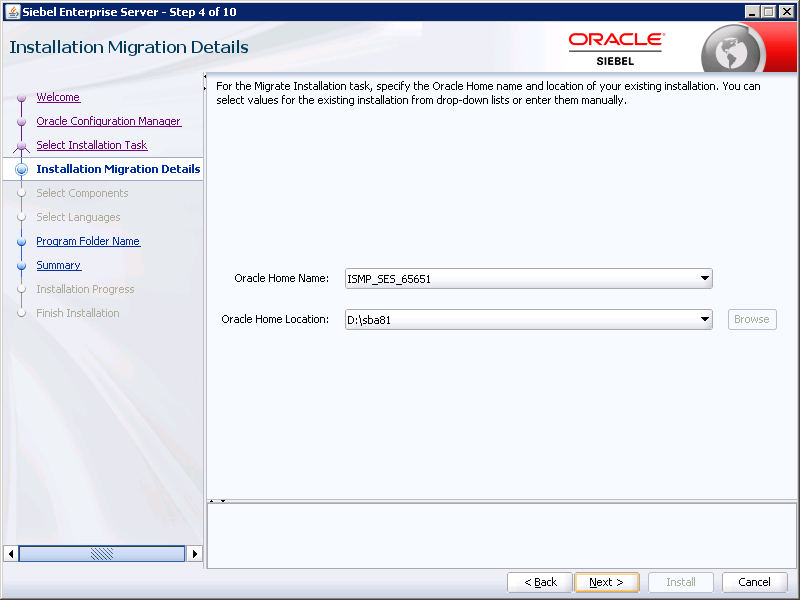
Task: Click the Welcome step bullet icon
Action: click(x=21, y=97)
